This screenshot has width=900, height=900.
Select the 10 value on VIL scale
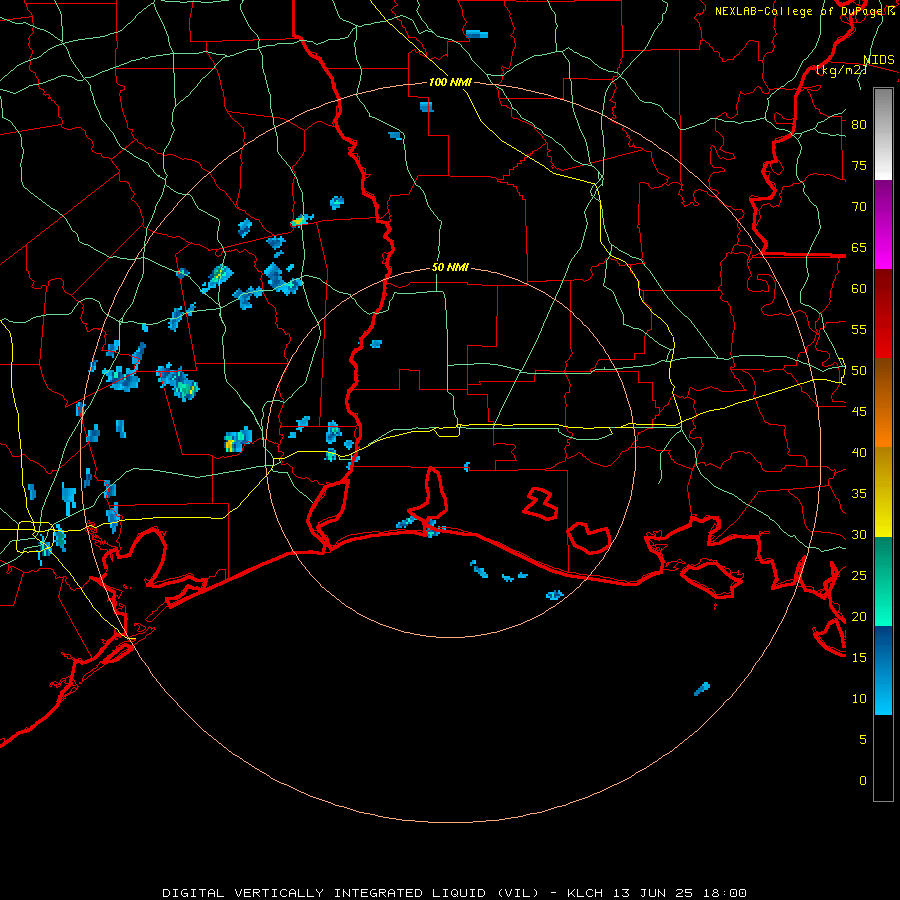coord(859,699)
